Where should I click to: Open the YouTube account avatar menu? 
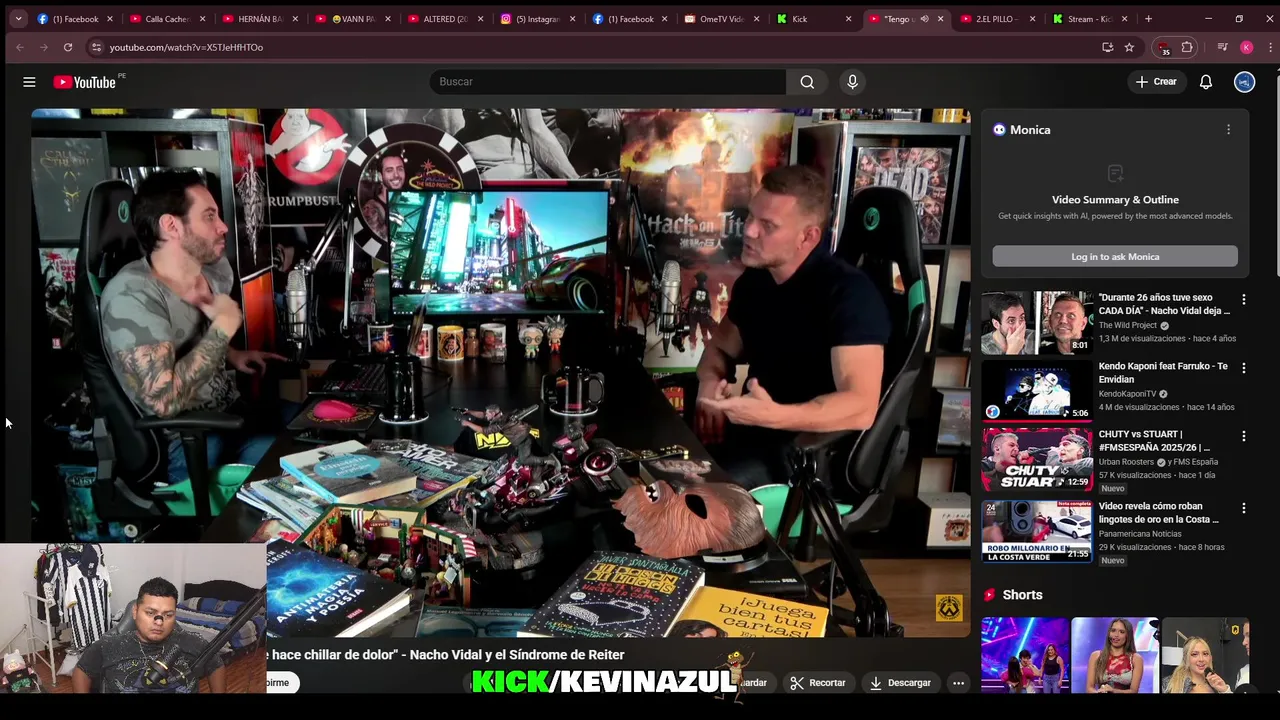[1244, 82]
